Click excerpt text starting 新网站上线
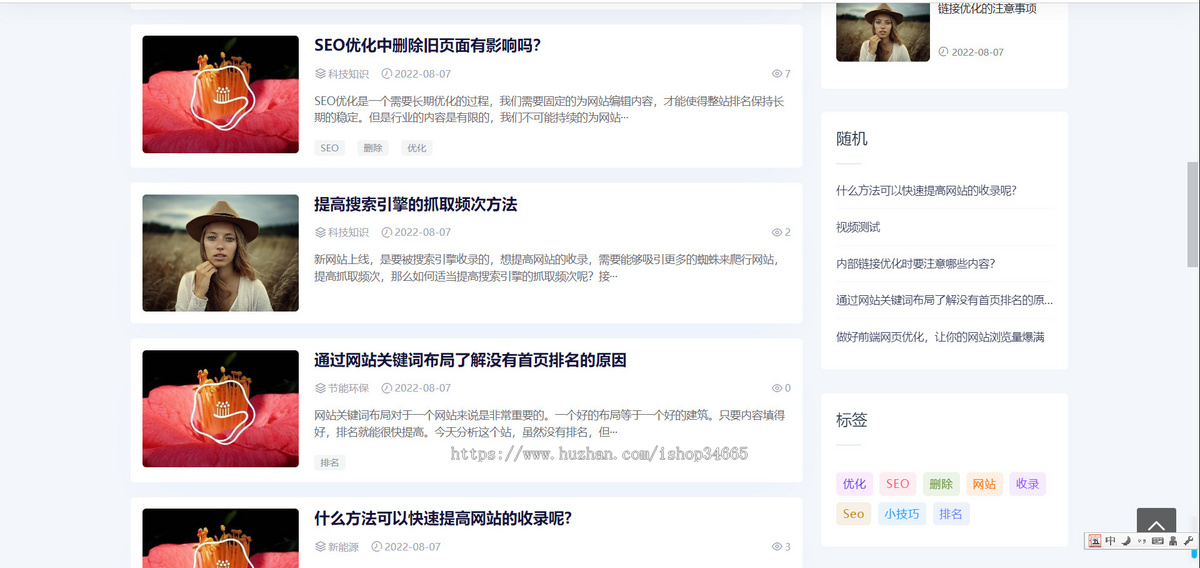Image resolution: width=1200 pixels, height=568 pixels. (x=546, y=267)
